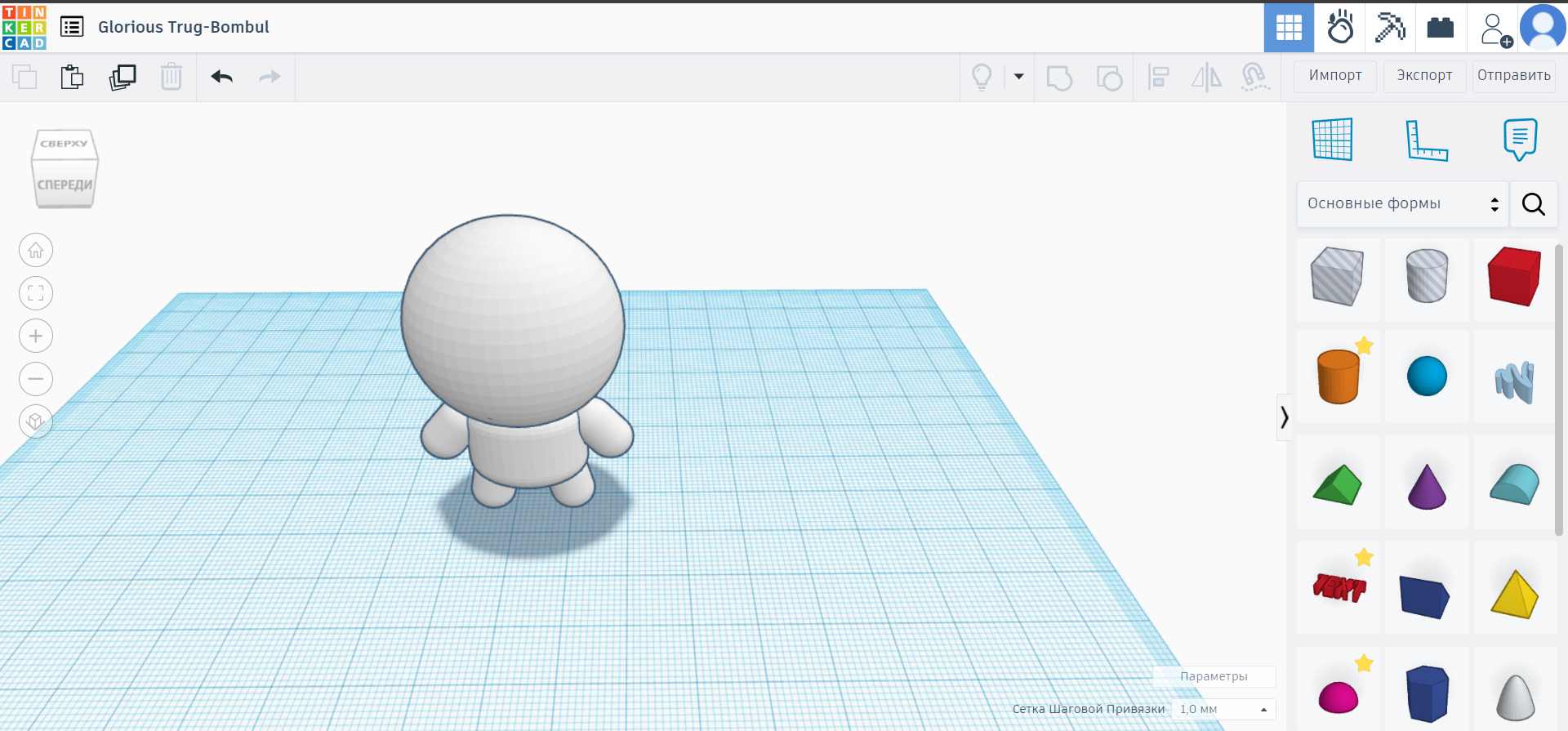Open the snap grid 1,0 мм dropdown
This screenshot has height=731, width=1568.
click(x=1223, y=709)
